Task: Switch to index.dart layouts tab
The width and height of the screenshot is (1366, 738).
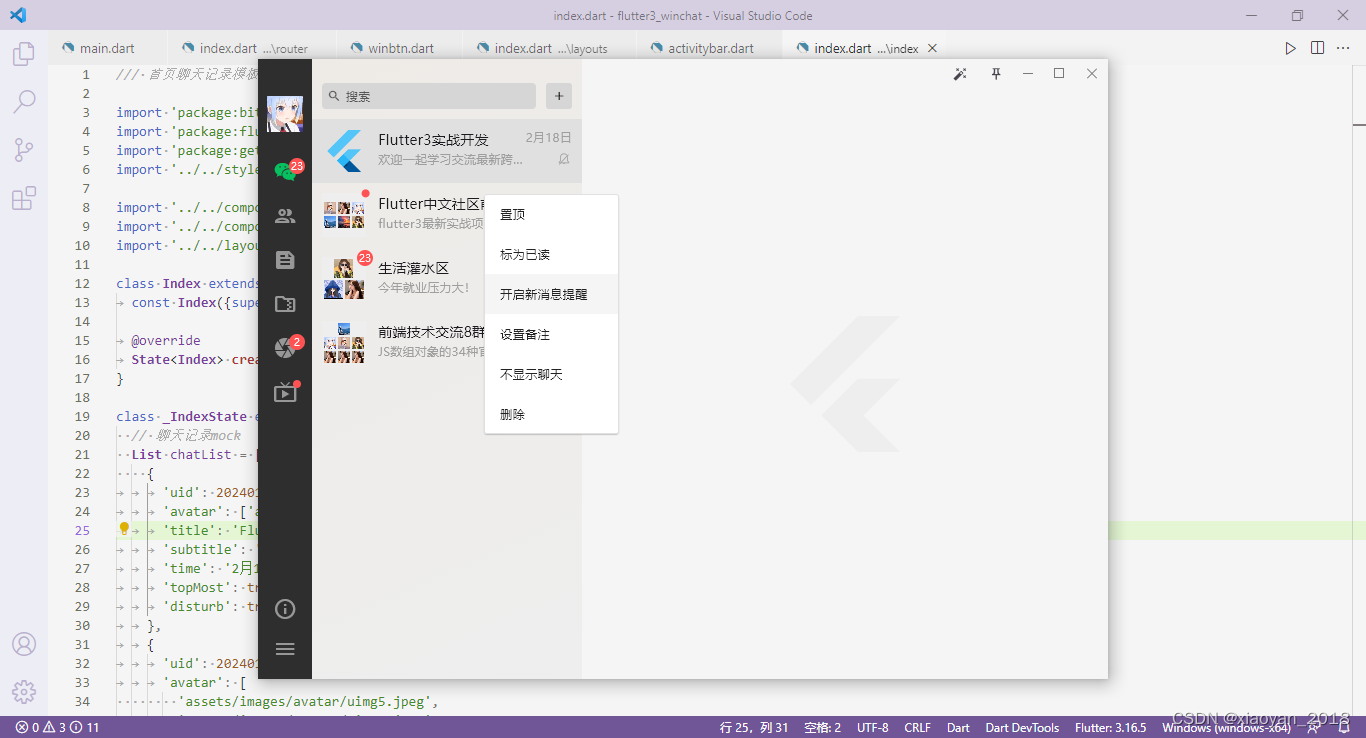Action: 550,48
